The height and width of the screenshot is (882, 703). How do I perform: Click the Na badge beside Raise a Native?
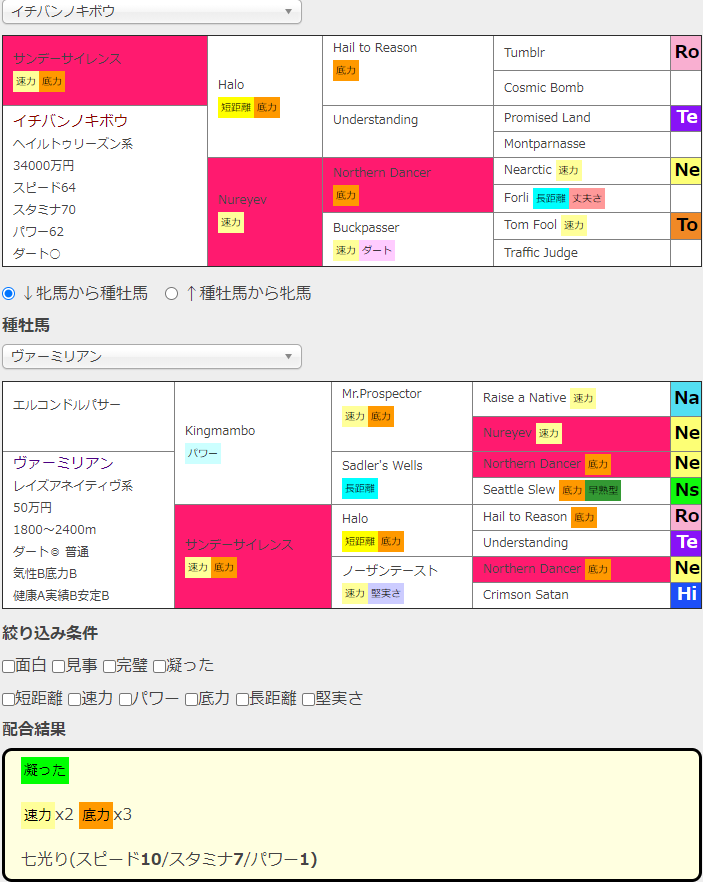[686, 398]
